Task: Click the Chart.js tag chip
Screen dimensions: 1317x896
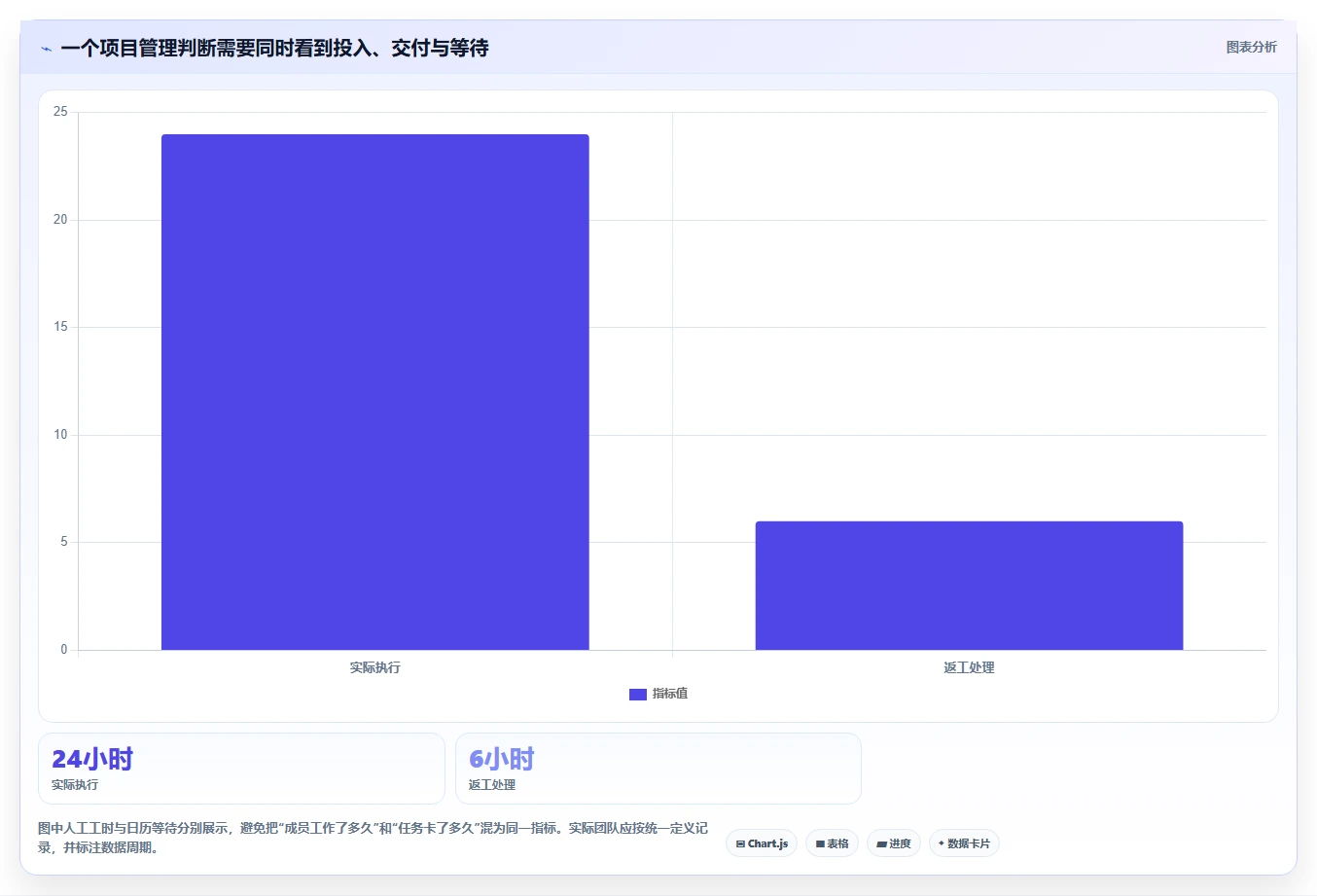Action: pyautogui.click(x=762, y=843)
